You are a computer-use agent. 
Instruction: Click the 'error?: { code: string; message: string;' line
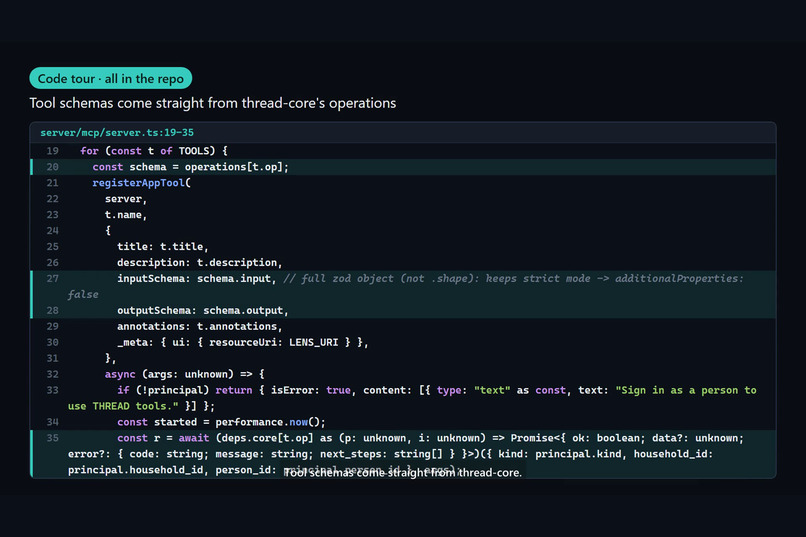[x=189, y=454]
